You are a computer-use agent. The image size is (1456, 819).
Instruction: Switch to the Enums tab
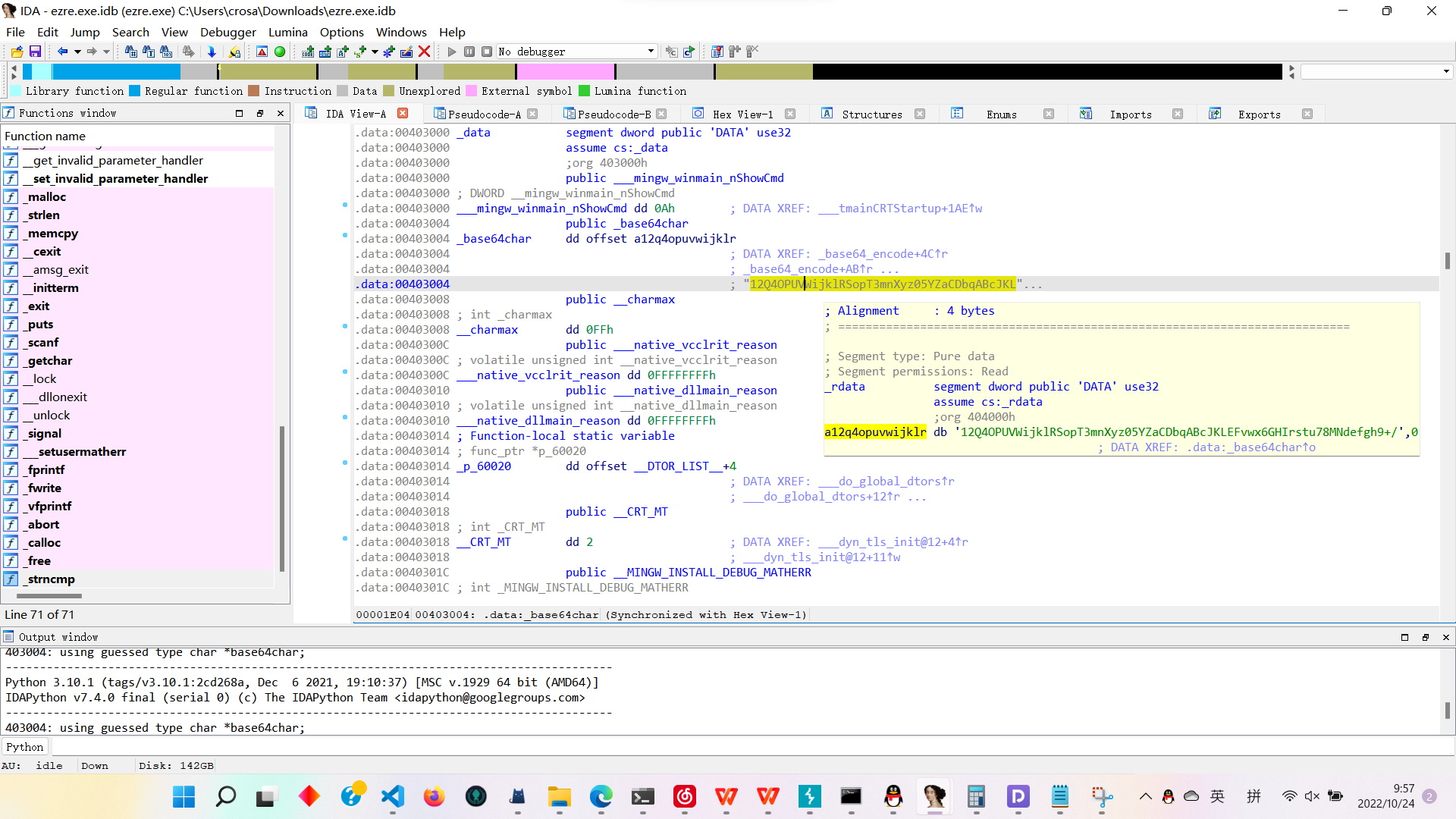pyautogui.click(x=1001, y=115)
